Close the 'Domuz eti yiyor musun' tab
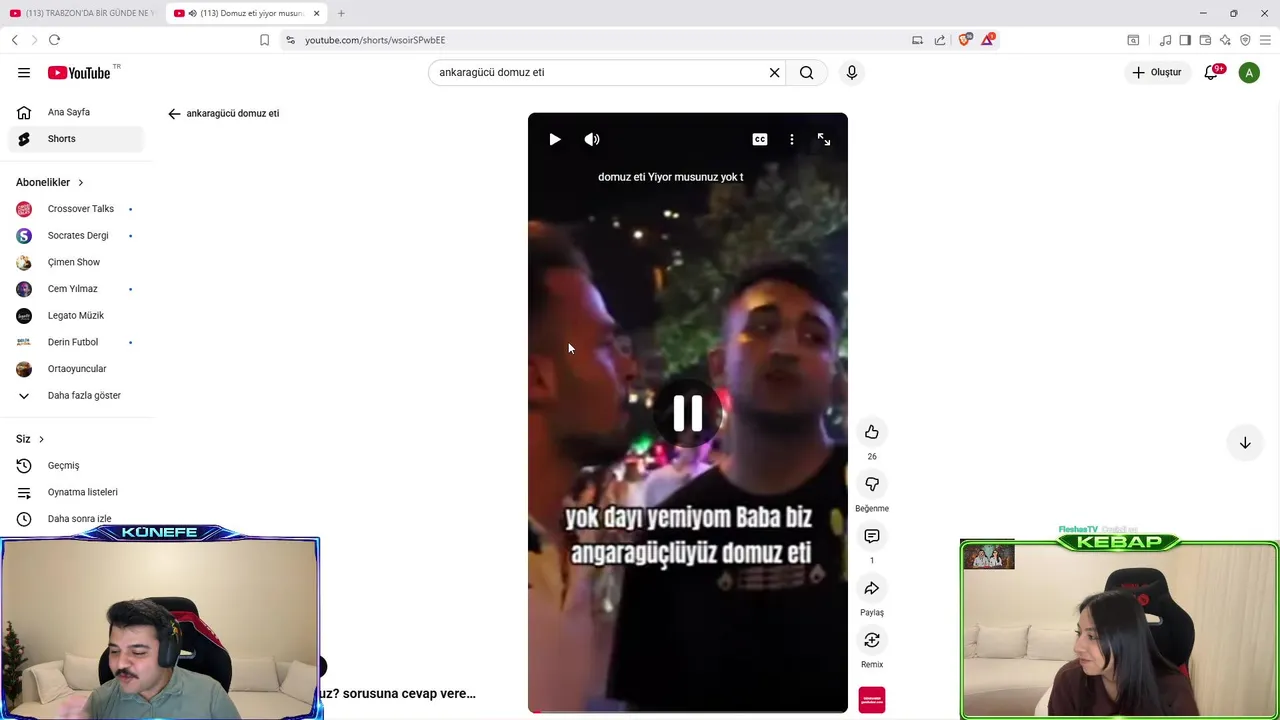 point(317,13)
